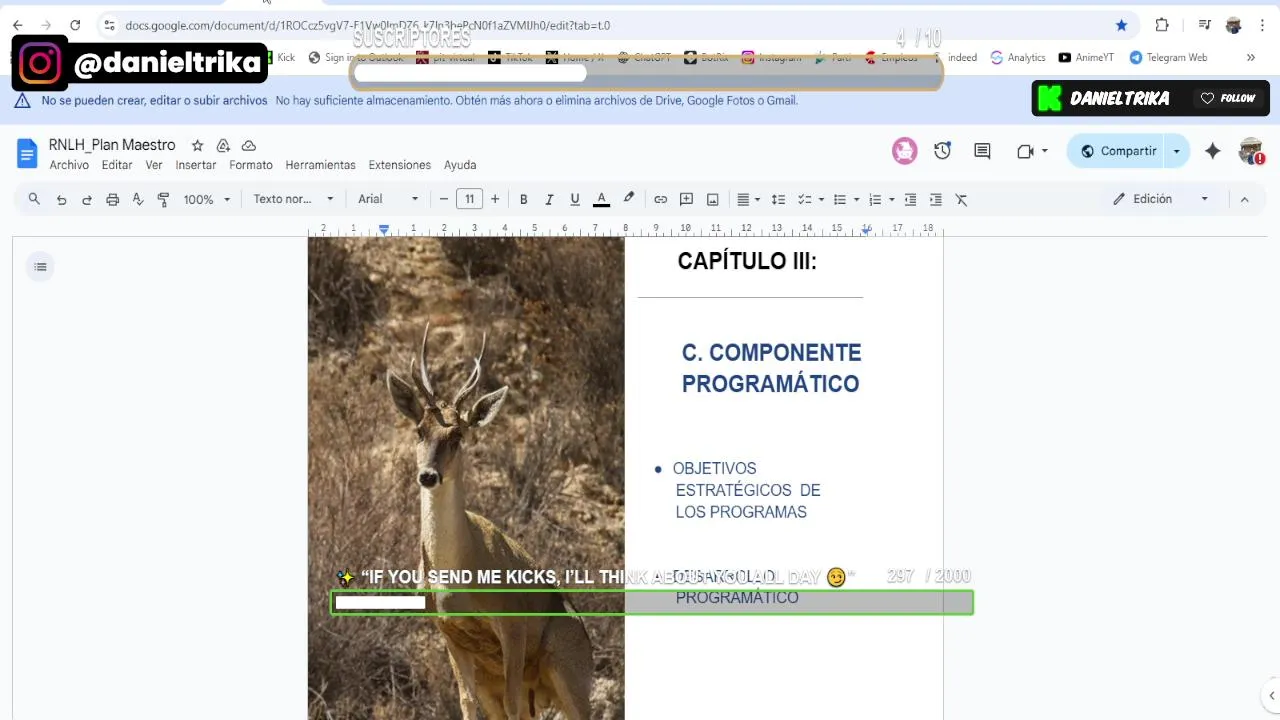Expand the Compartir arrow options

pos(1177,151)
